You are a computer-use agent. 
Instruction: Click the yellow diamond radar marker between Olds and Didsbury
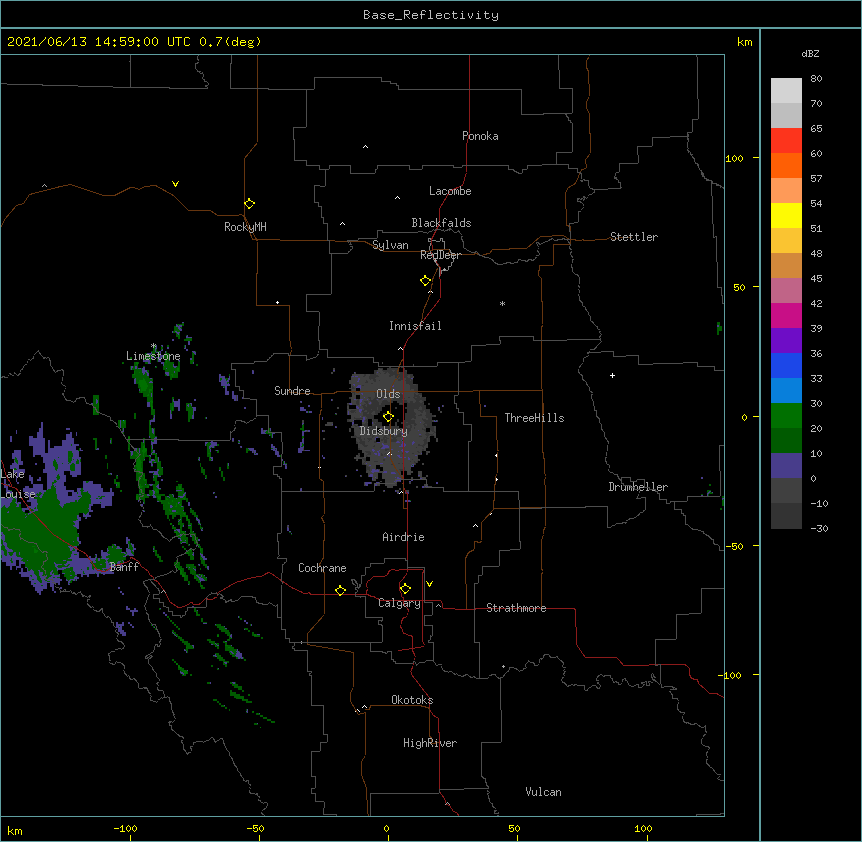[x=388, y=417]
